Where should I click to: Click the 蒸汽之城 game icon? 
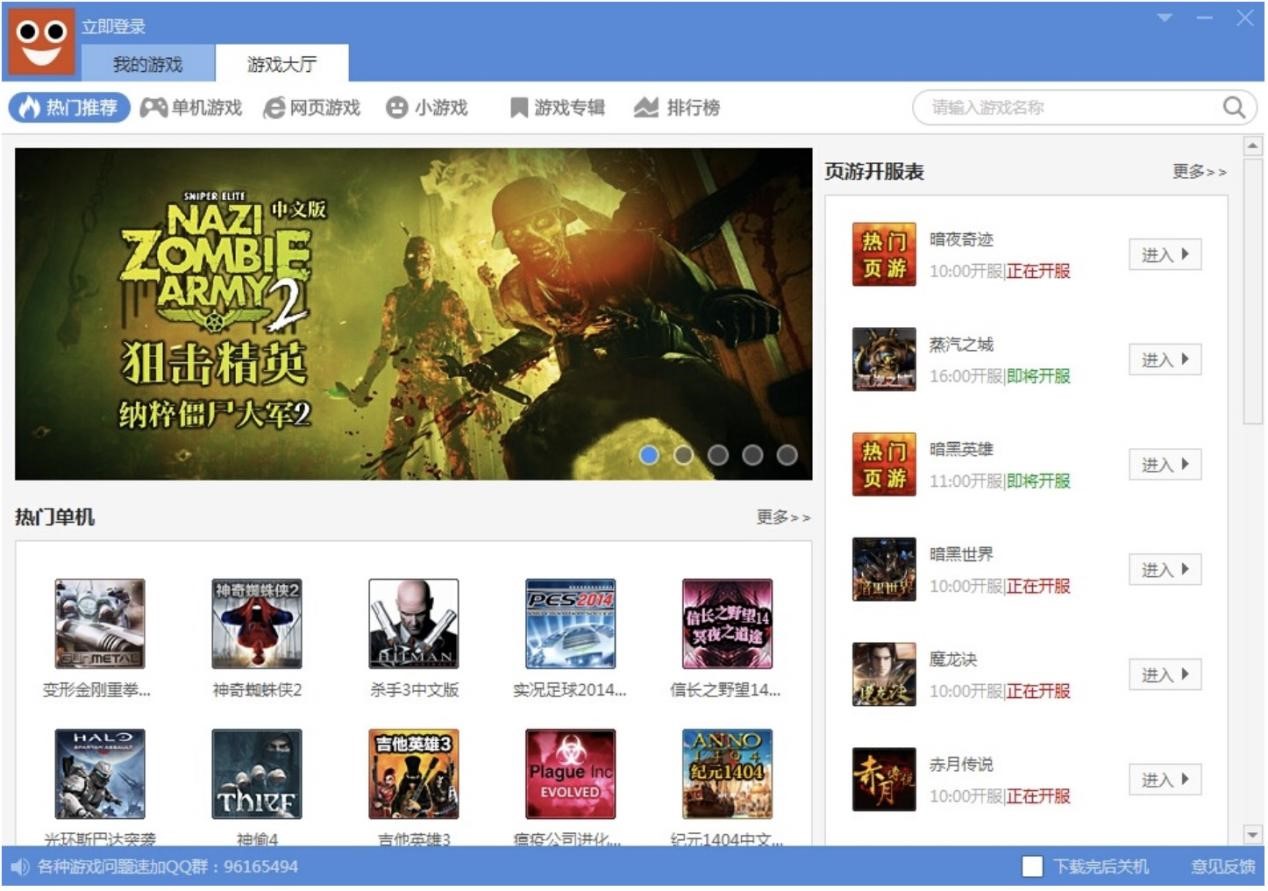click(884, 359)
